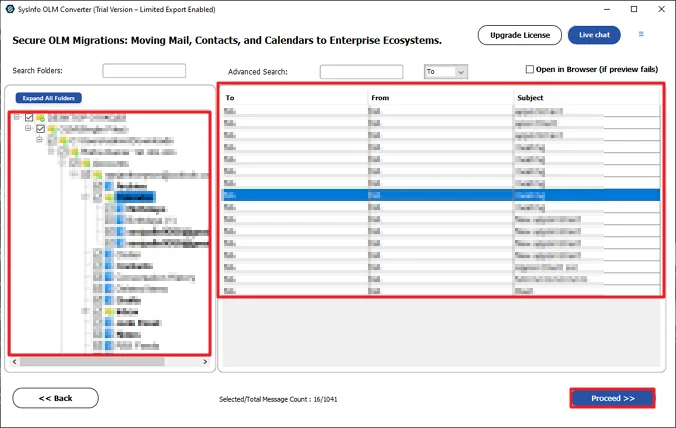Tick the Open in Browser checkbox
The image size is (676, 428).
tap(529, 69)
